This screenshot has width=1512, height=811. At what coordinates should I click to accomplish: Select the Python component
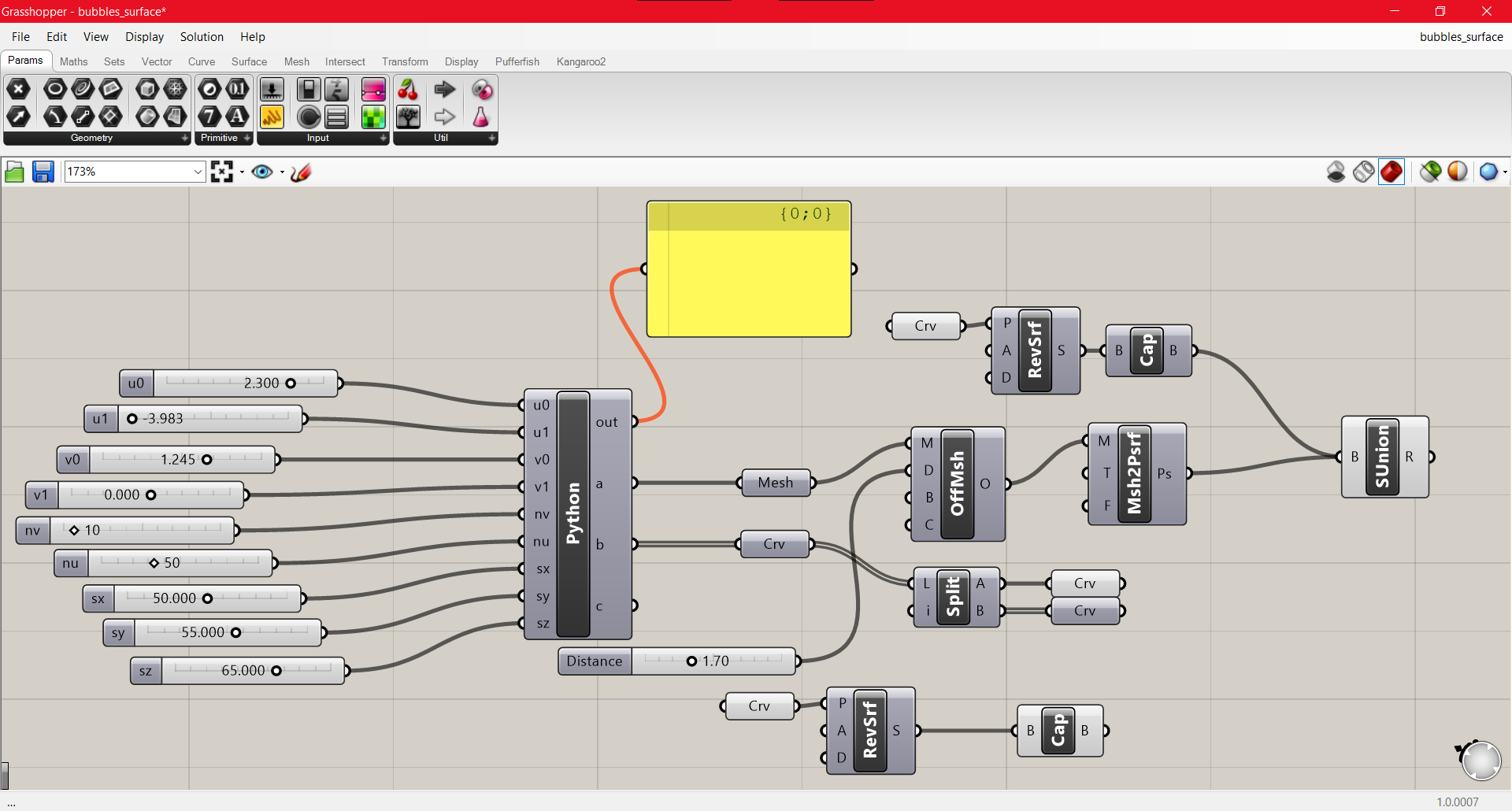pyautogui.click(x=573, y=514)
